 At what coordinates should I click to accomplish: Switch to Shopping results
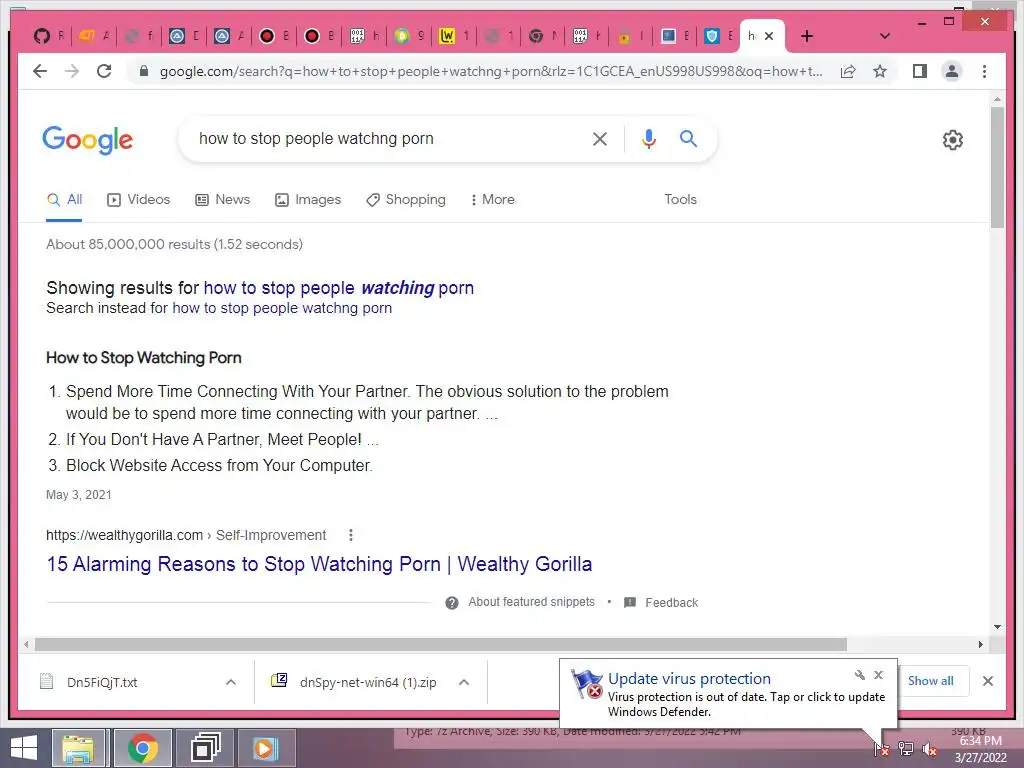coord(406,200)
